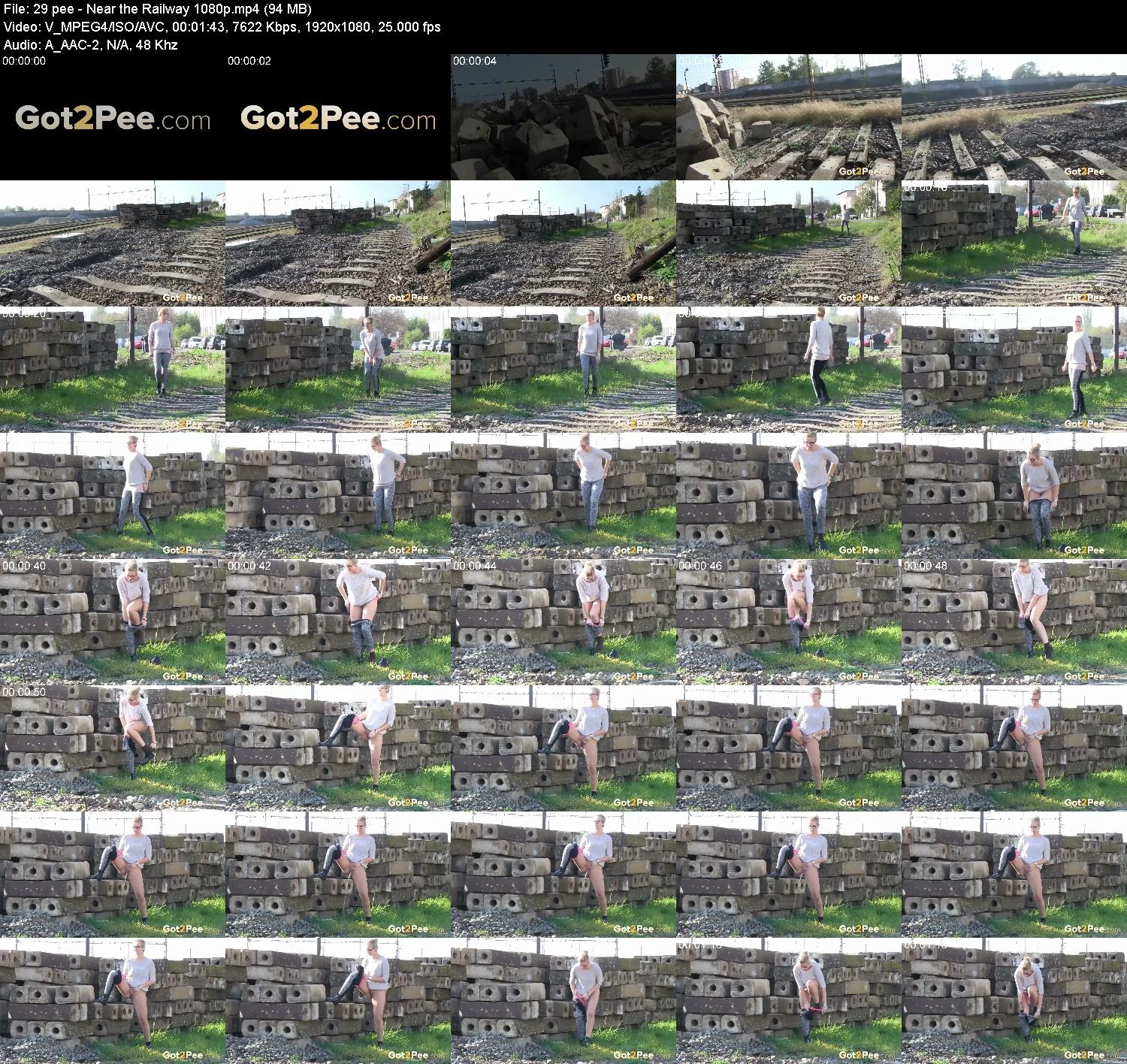Open the top-right railway tracks thumbnail
Image resolution: width=1127 pixels, height=1064 pixels.
coord(1014,116)
